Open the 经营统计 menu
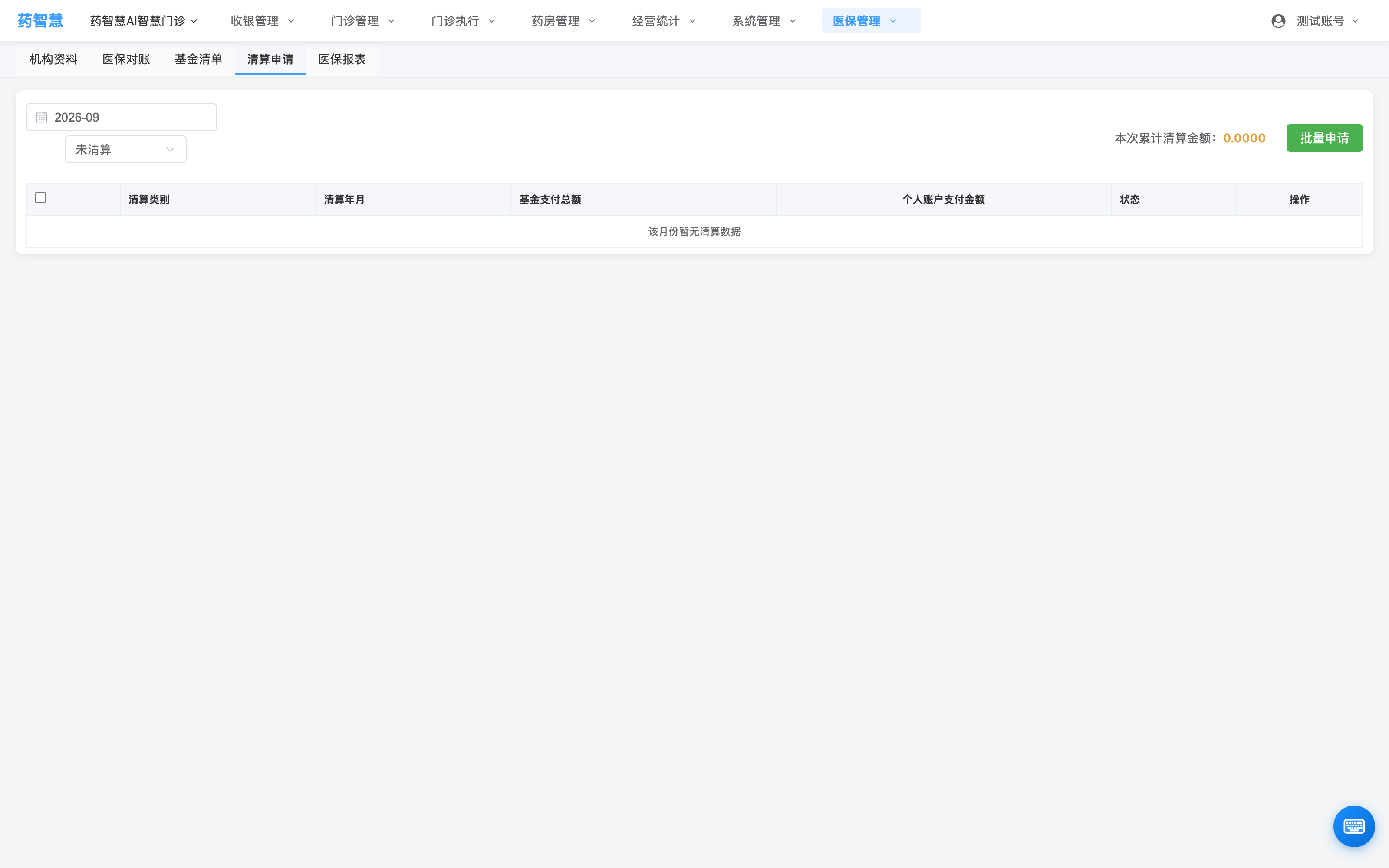Screen dimensions: 1389x868 pyautogui.click(x=664, y=21)
